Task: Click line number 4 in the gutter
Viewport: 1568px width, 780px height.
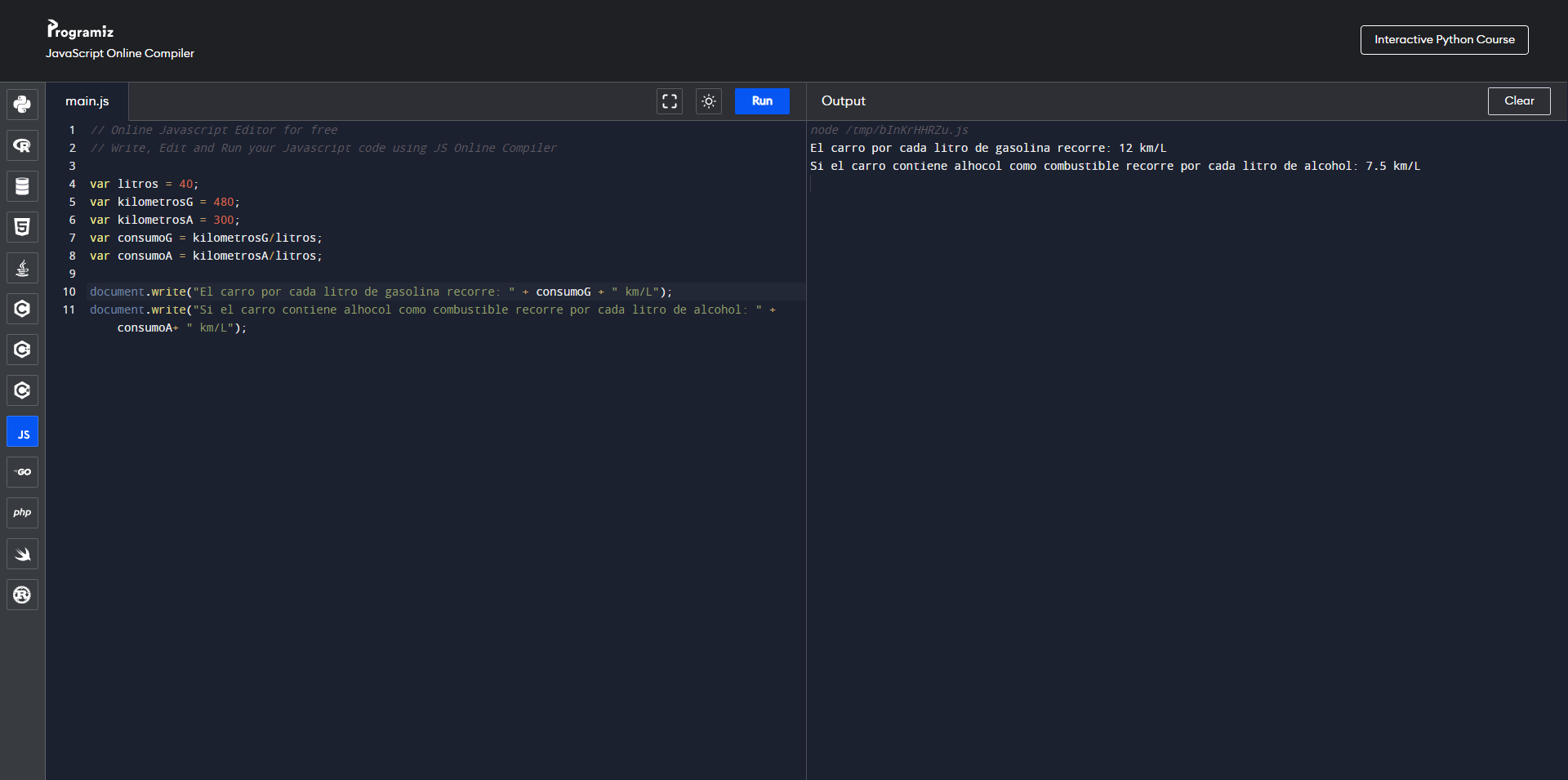Action: point(72,184)
